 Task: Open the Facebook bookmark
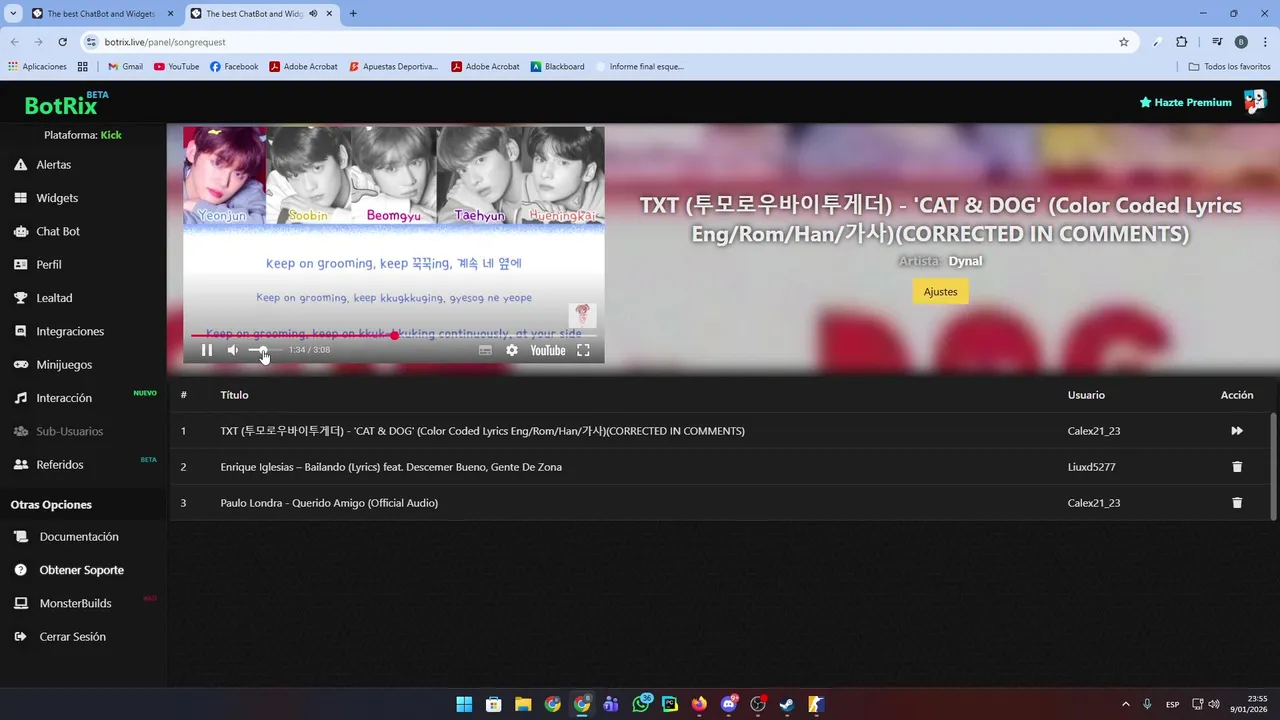(x=234, y=67)
